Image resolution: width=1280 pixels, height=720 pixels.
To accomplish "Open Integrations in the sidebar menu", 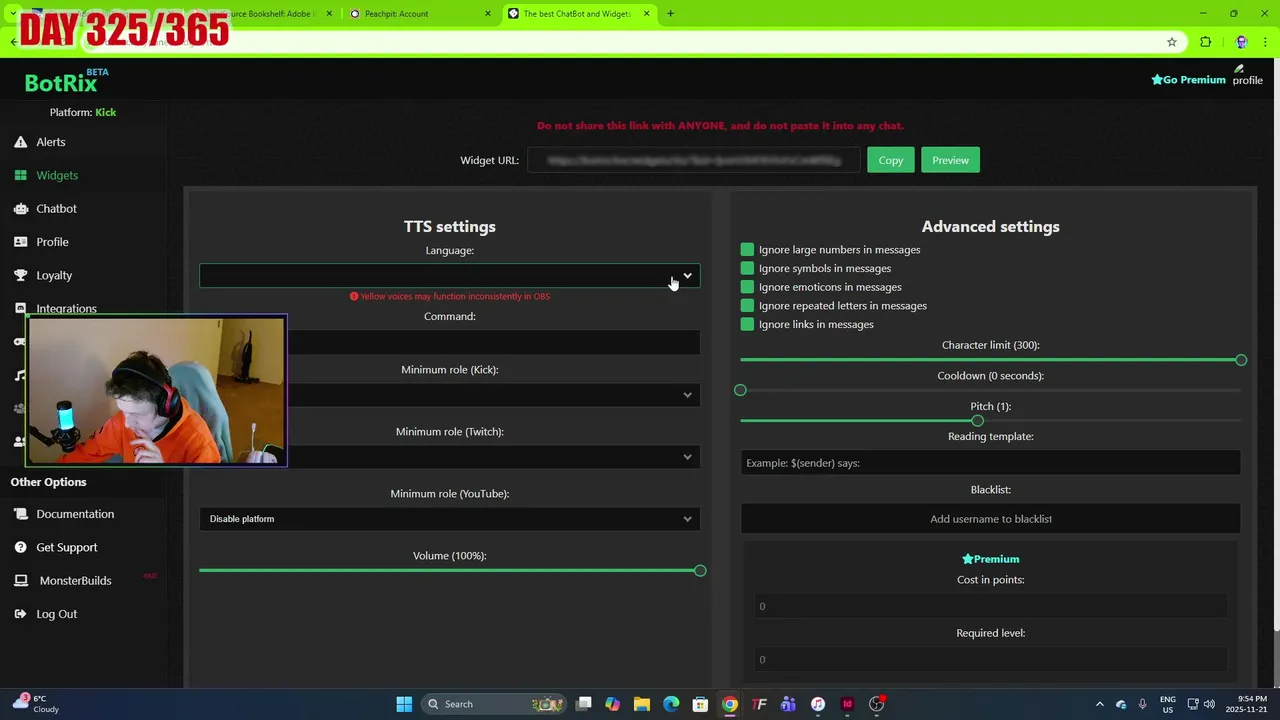I will pyautogui.click(x=66, y=309).
